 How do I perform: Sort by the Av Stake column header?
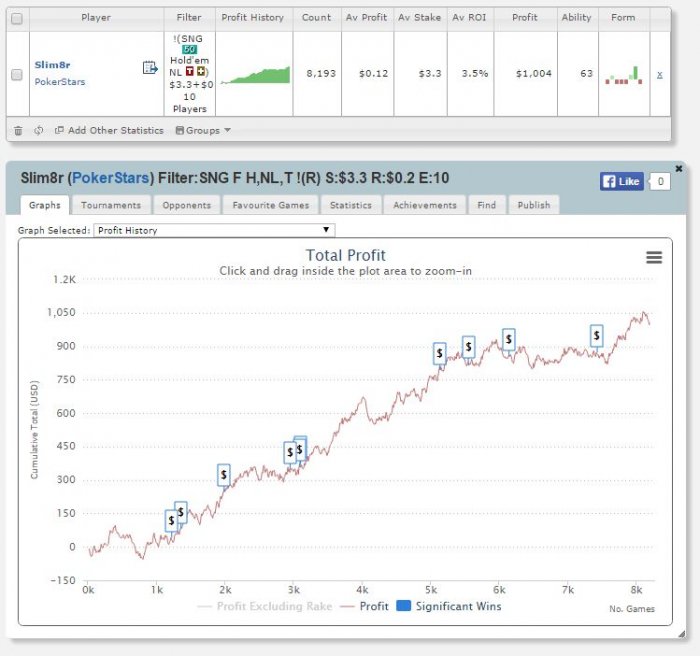(420, 17)
